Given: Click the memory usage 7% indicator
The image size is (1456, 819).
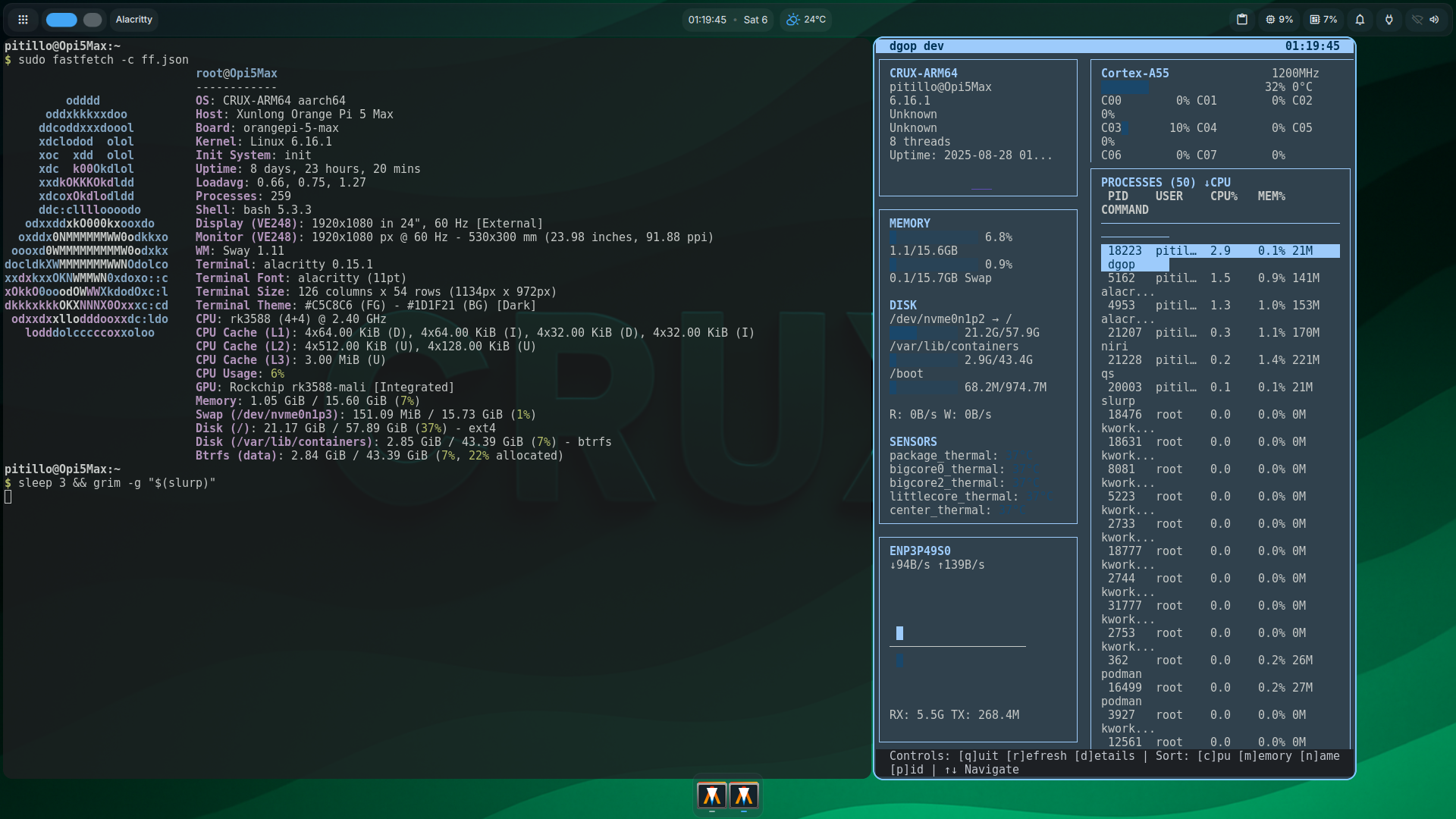Looking at the screenshot, I should (x=1324, y=20).
